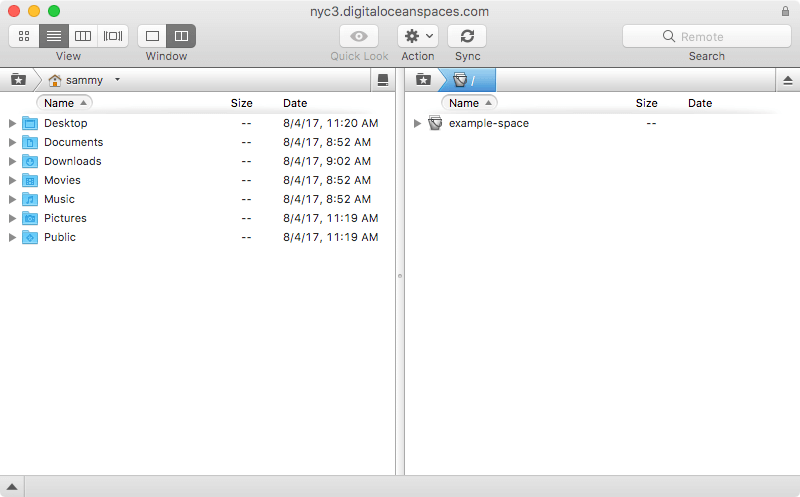Viewport: 800px width, 497px height.
Task: Click local disk icon in left pane
Action: point(383,80)
